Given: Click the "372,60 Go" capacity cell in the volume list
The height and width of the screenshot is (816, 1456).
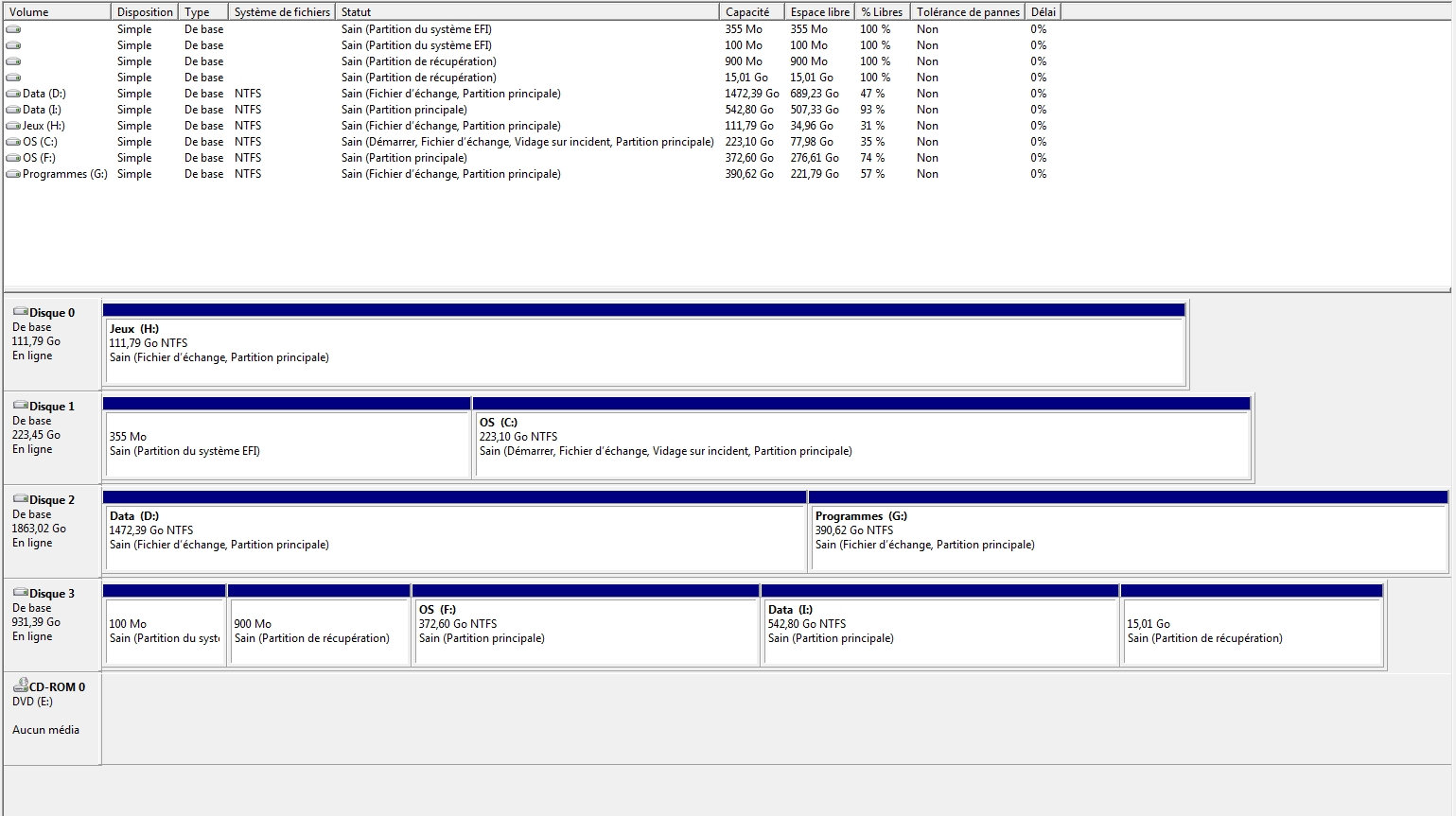Looking at the screenshot, I should click(x=749, y=158).
